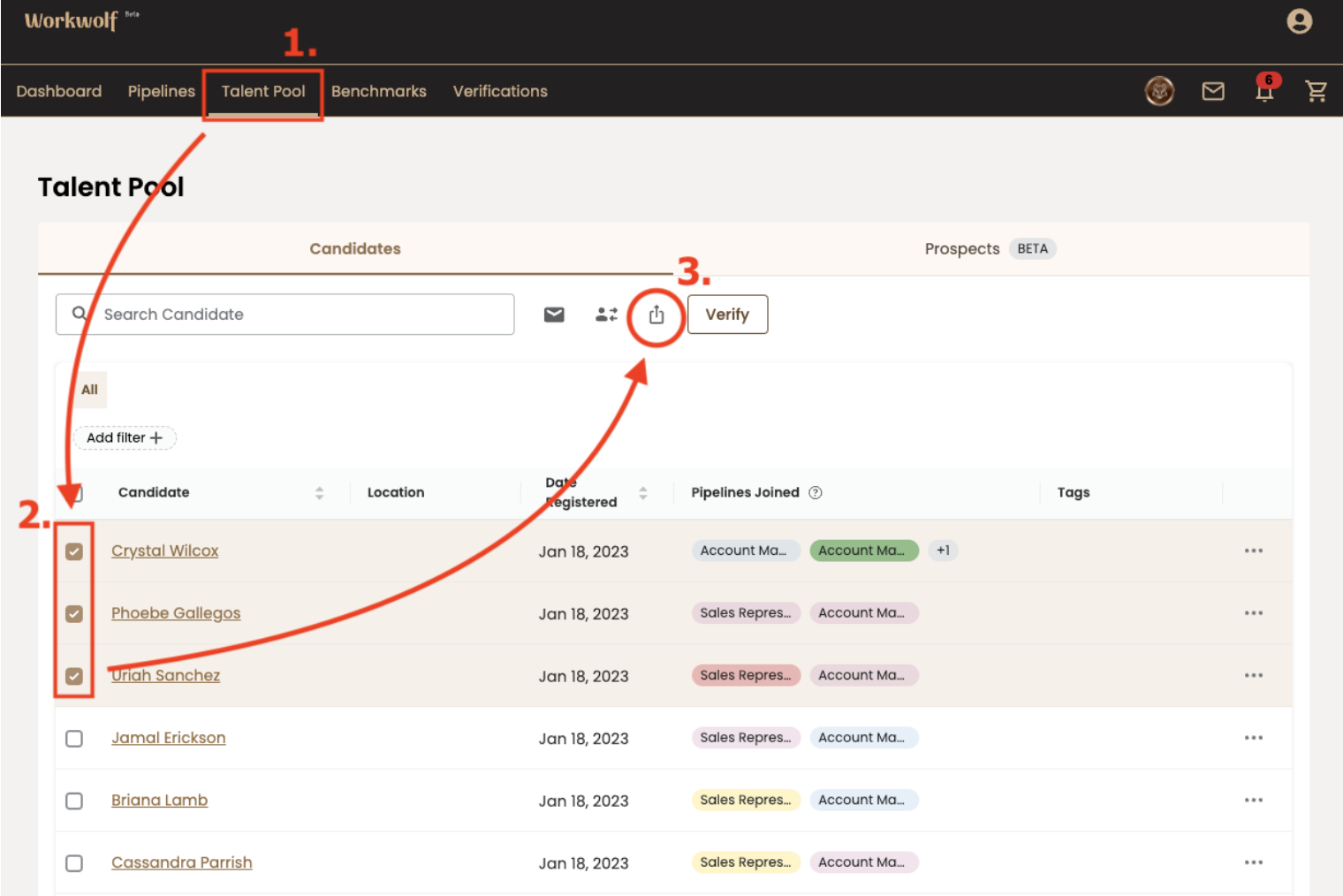Open the three-dot menu for Phoebe Gallegos
Screen dimensions: 1343x896
(1253, 613)
